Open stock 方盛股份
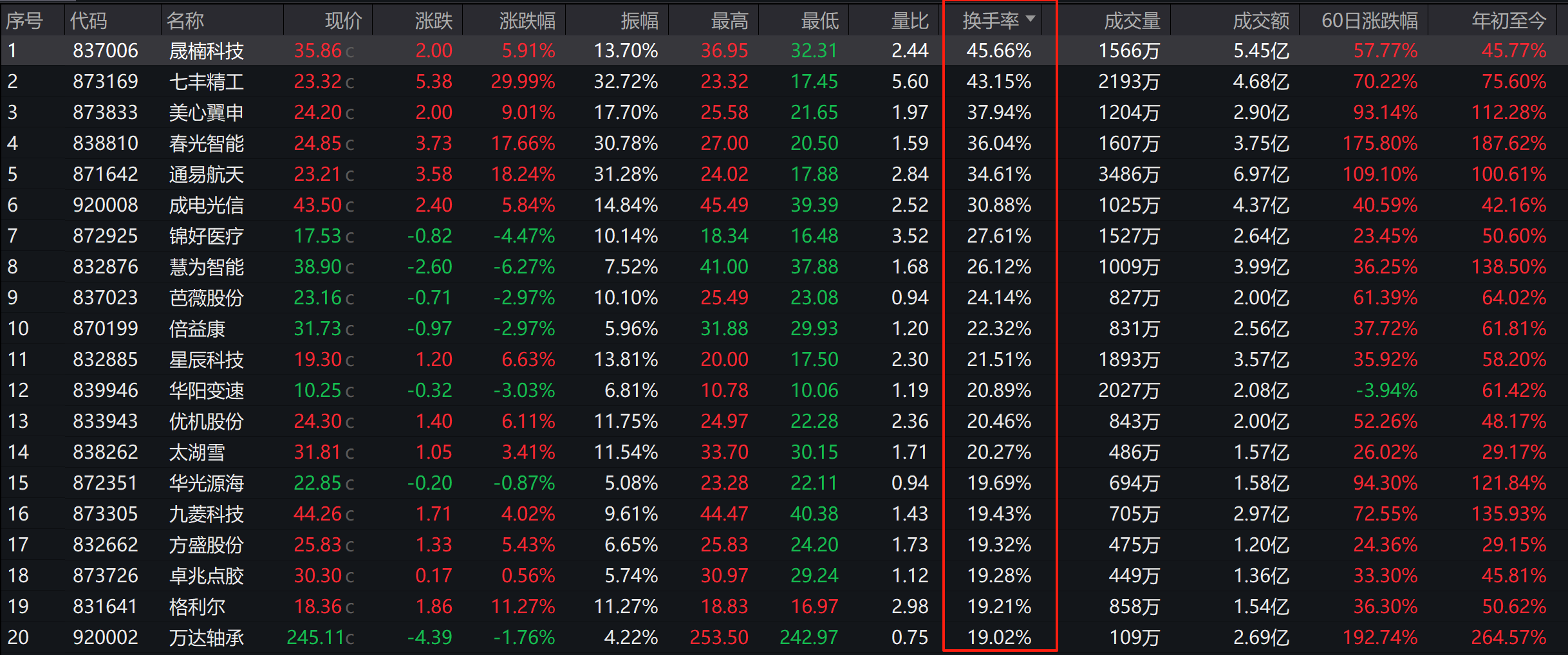 pos(206,545)
